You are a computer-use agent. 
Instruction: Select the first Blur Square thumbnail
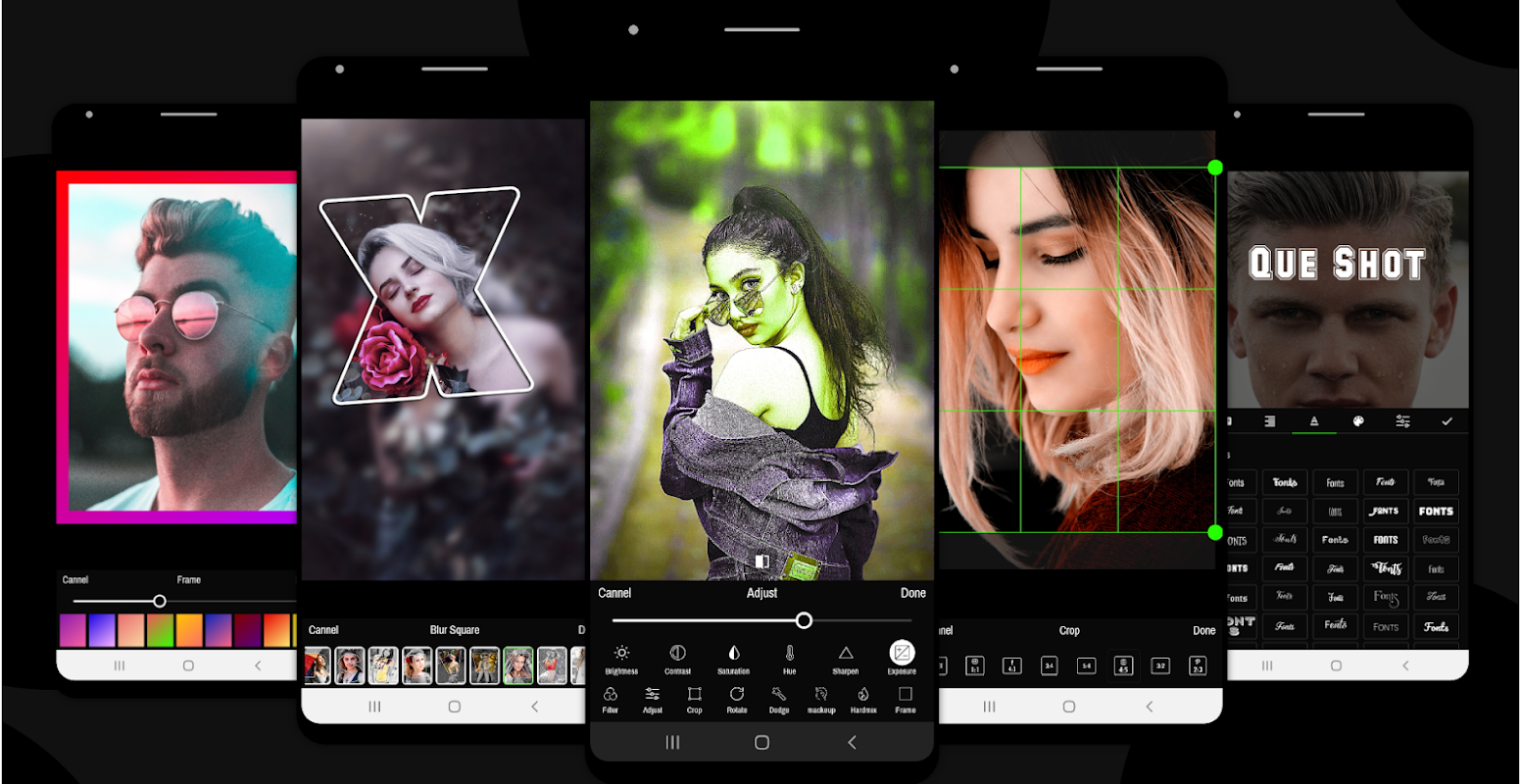tap(318, 665)
